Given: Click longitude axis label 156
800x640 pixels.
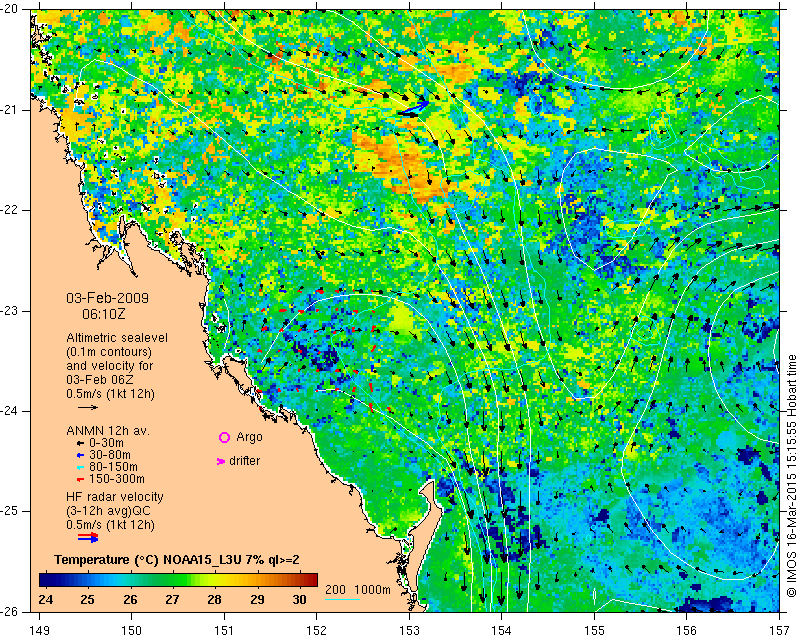Looking at the screenshot, I should tap(687, 631).
